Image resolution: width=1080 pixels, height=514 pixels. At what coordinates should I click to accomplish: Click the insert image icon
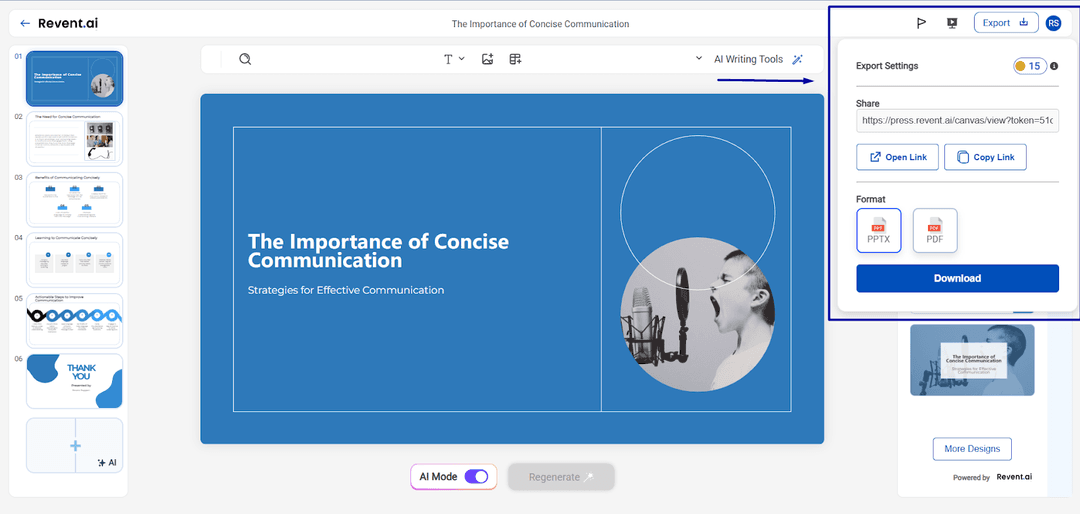pyautogui.click(x=488, y=59)
